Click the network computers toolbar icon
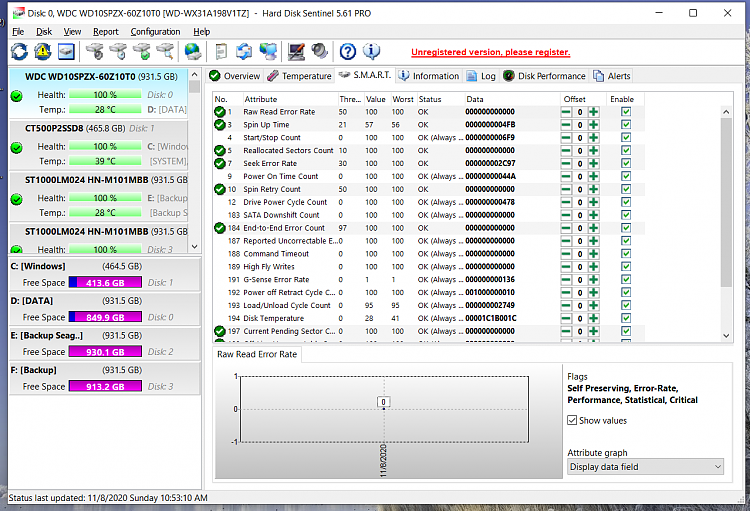The width and height of the screenshot is (750, 511). pos(268,51)
